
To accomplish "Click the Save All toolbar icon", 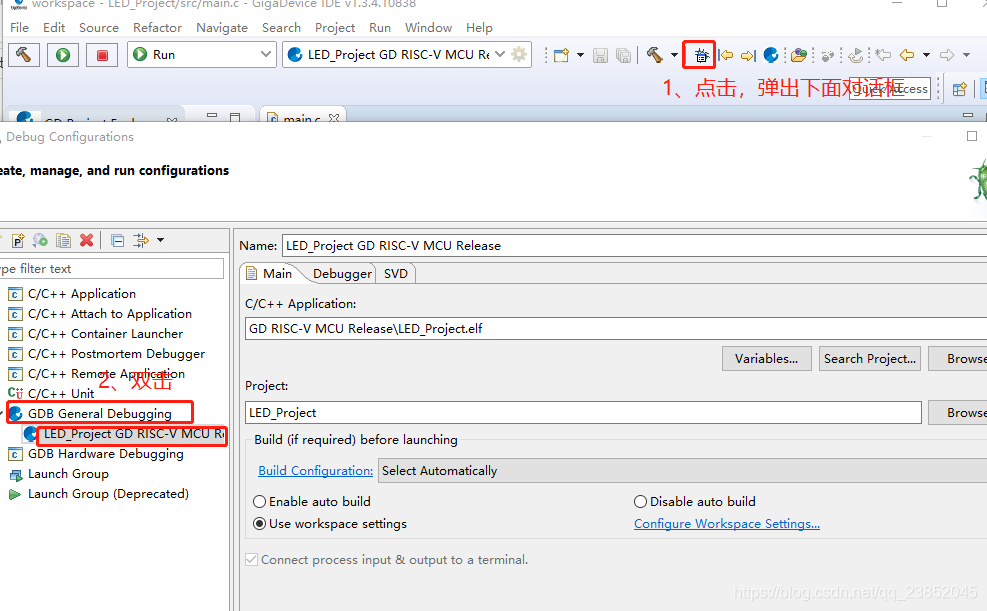I will 623,55.
